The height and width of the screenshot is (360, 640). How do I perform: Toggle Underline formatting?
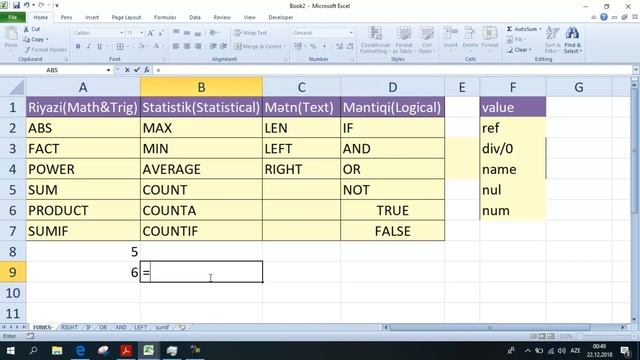click(x=100, y=47)
